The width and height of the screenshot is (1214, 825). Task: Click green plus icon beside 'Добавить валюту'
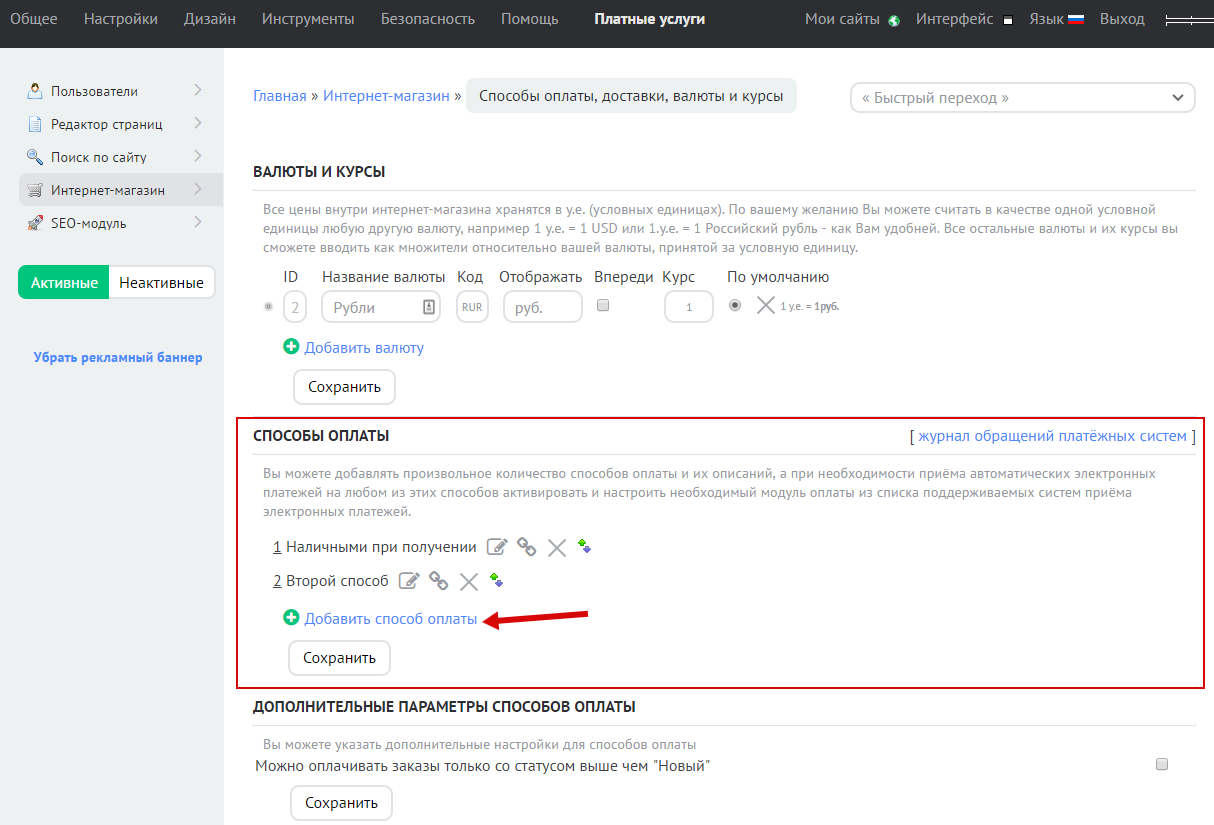coord(291,347)
